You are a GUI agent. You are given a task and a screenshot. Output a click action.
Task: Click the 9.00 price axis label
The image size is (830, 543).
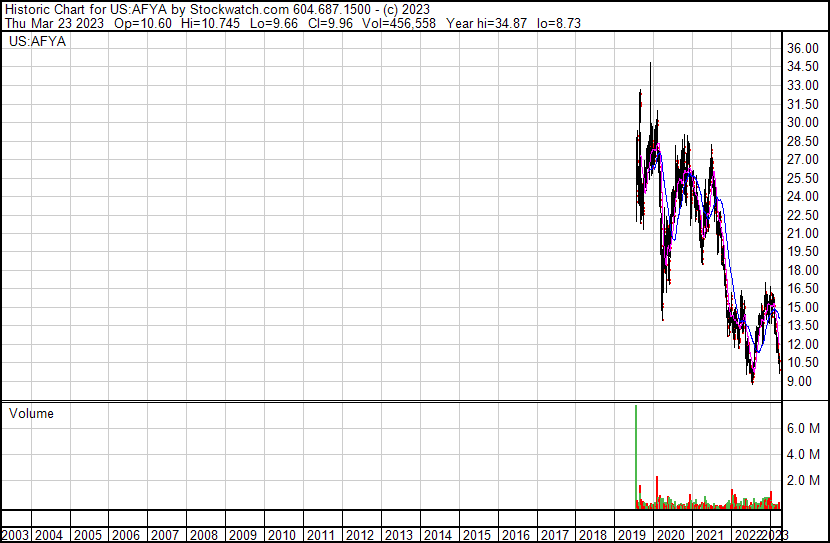tap(799, 381)
